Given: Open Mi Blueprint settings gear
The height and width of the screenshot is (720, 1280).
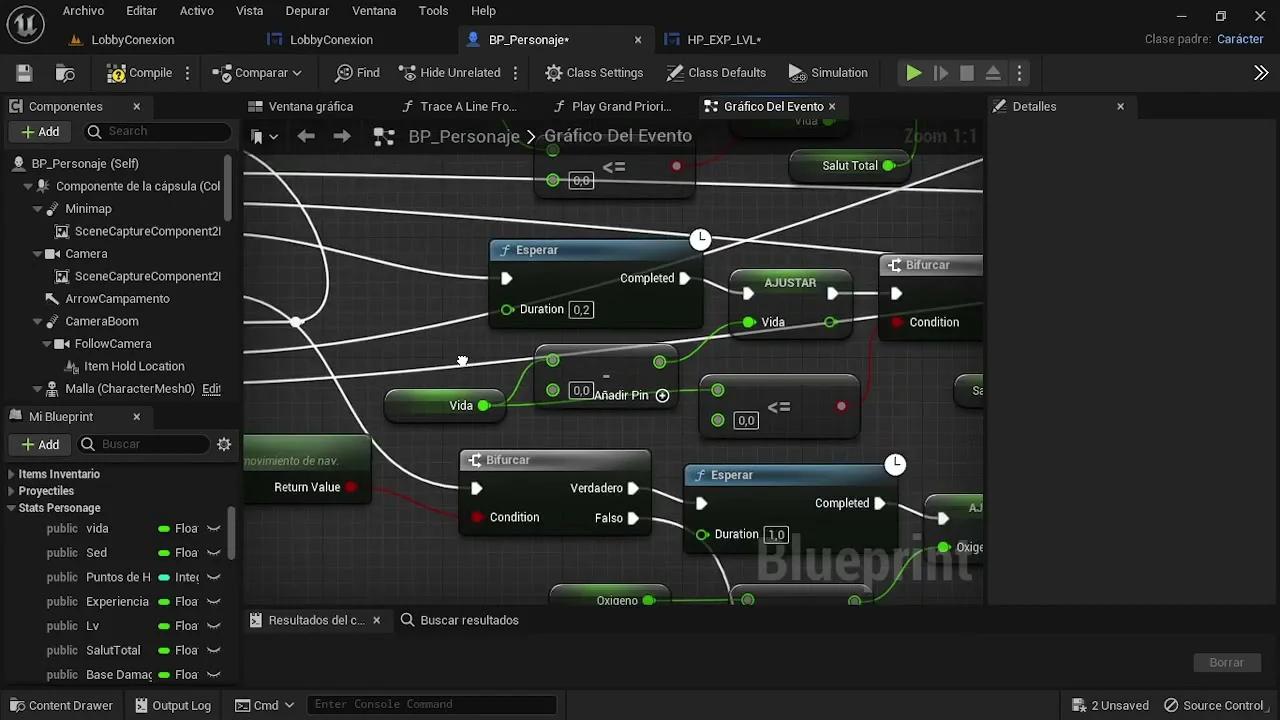Looking at the screenshot, I should [x=224, y=445].
